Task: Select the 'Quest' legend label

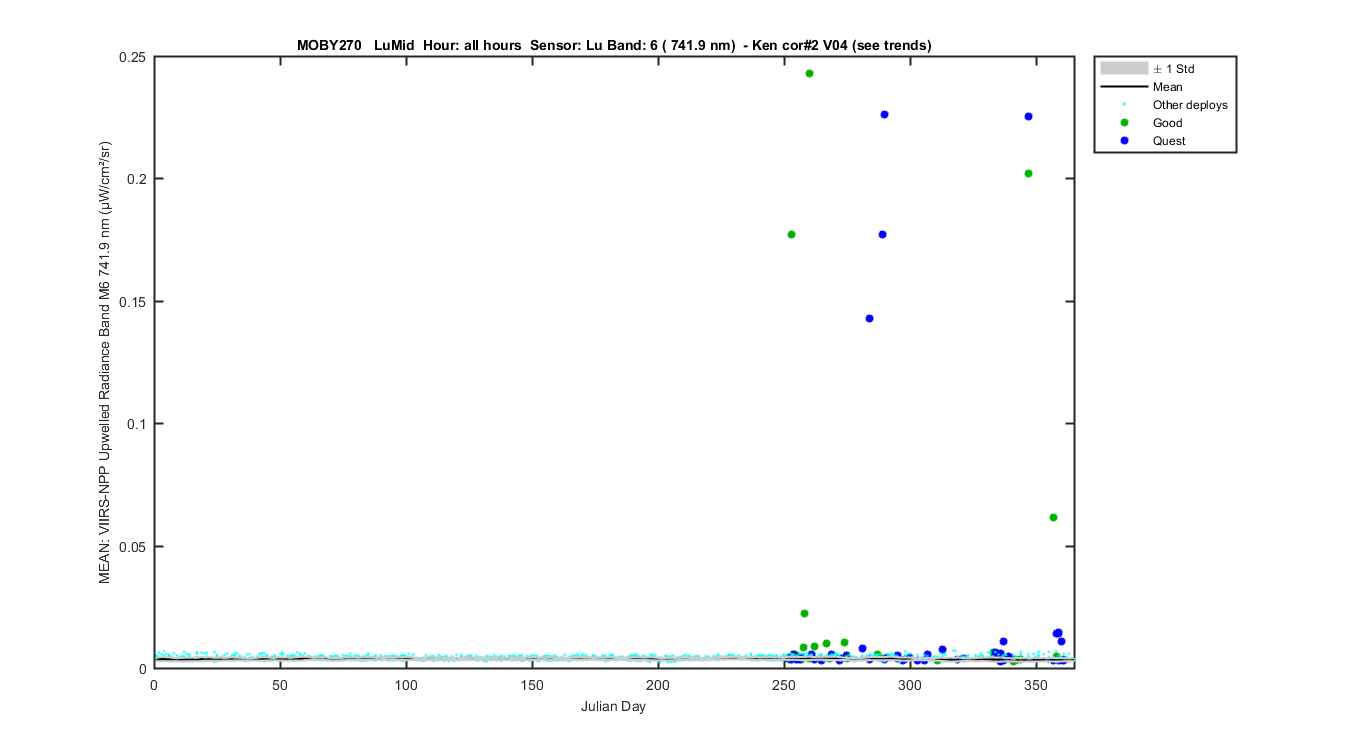Action: coord(1169,141)
